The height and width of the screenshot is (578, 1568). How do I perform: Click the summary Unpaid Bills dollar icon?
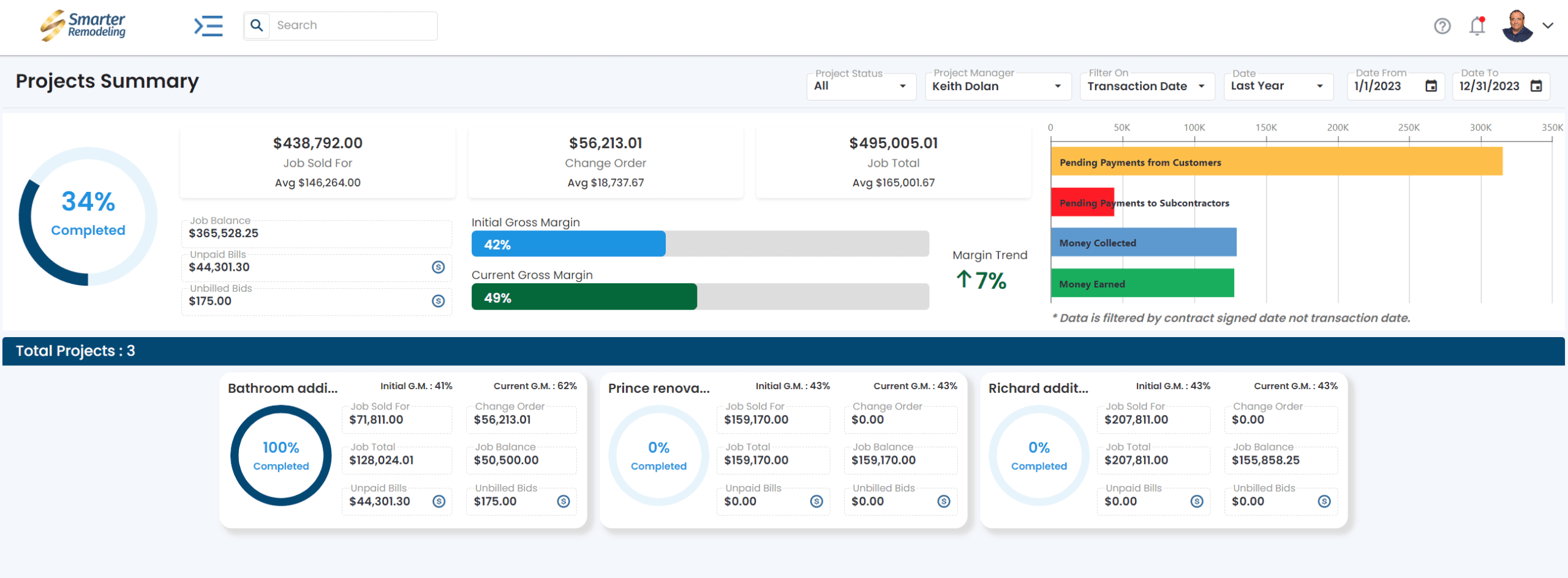pyautogui.click(x=438, y=267)
